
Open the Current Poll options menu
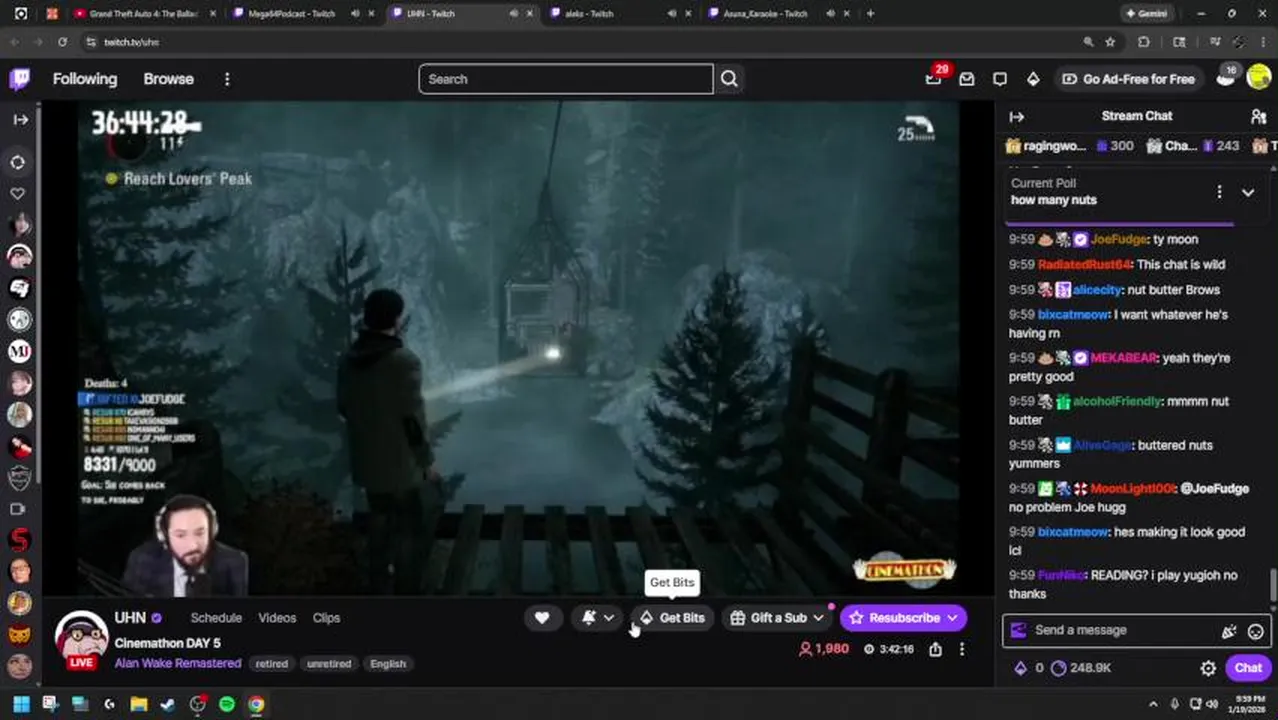1219,192
